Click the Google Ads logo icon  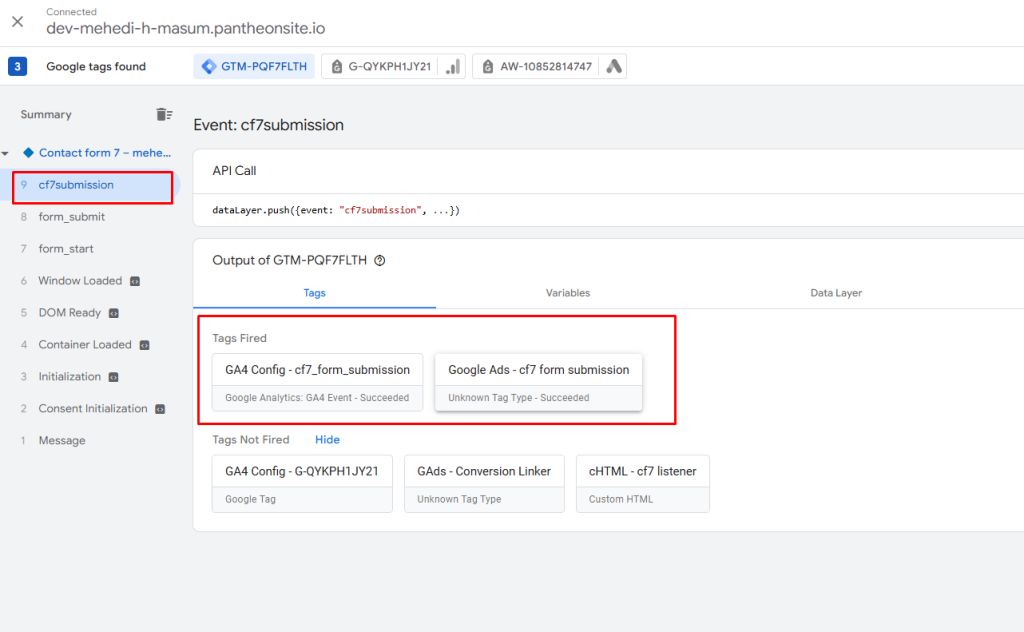point(614,66)
